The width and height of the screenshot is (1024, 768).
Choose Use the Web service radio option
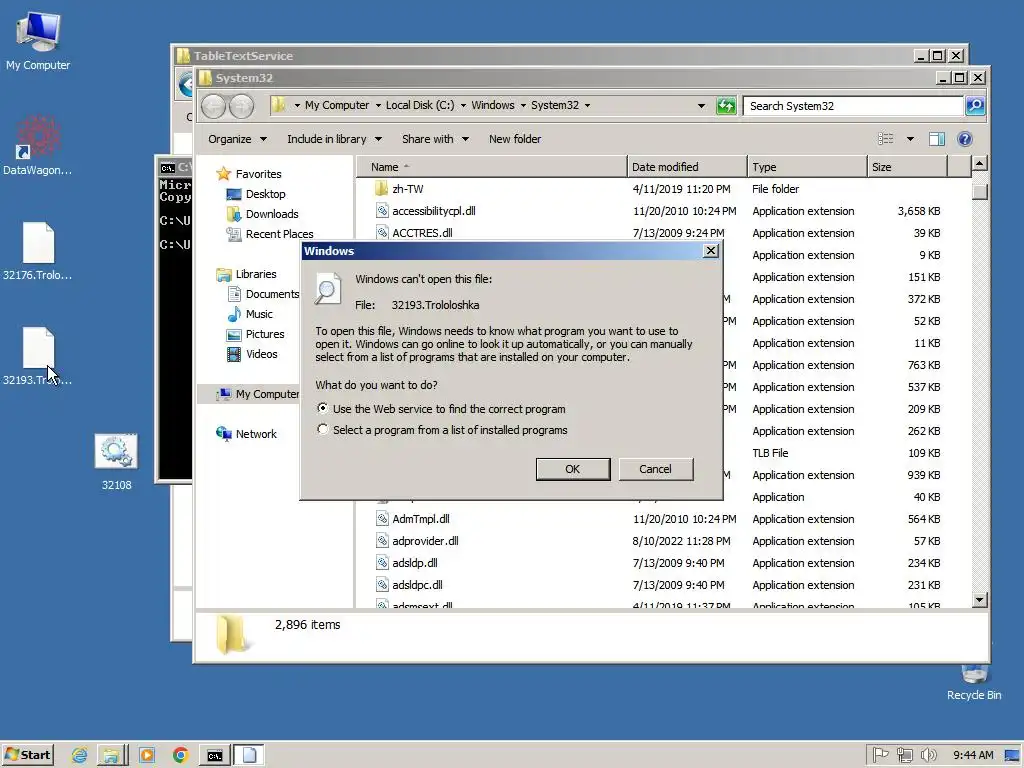click(323, 408)
